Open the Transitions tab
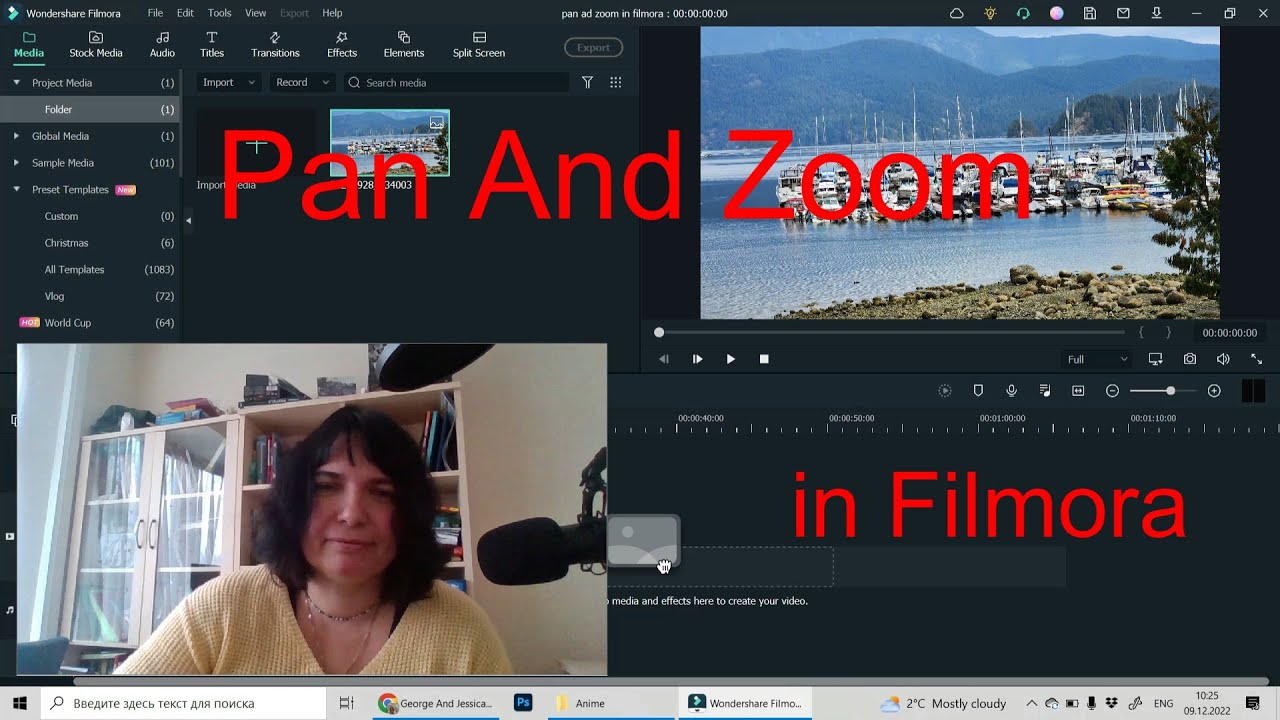Screen dimensions: 1280x720 point(275,45)
